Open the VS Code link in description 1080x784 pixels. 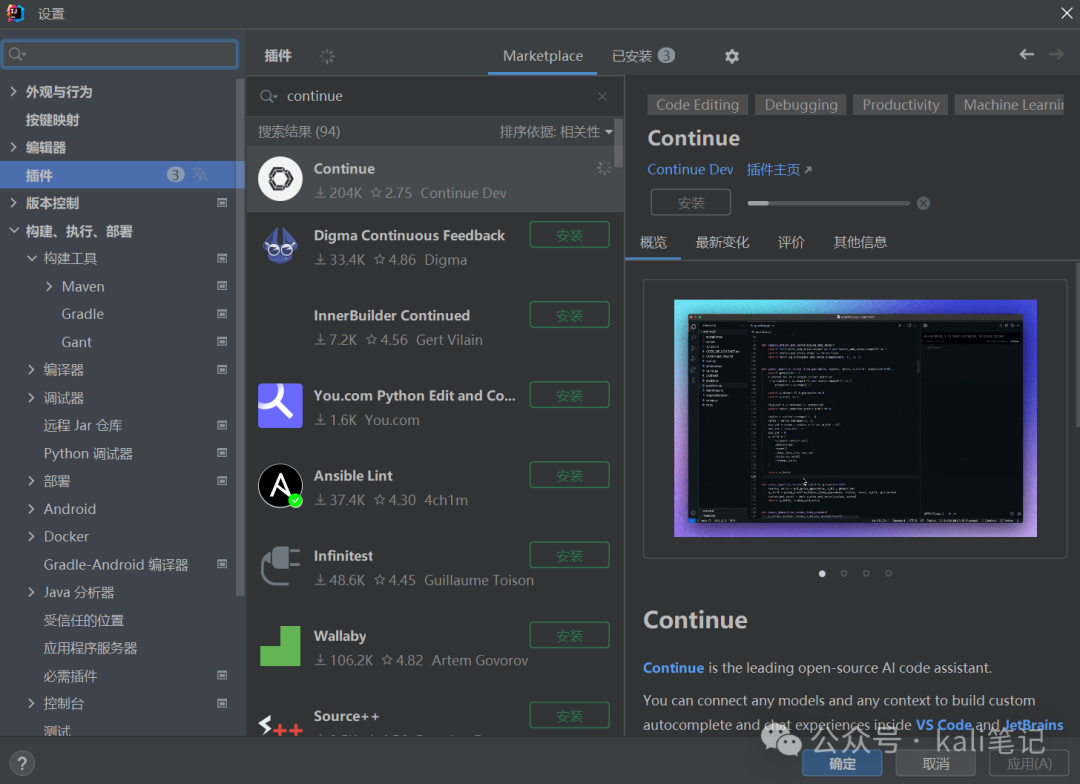pos(943,725)
